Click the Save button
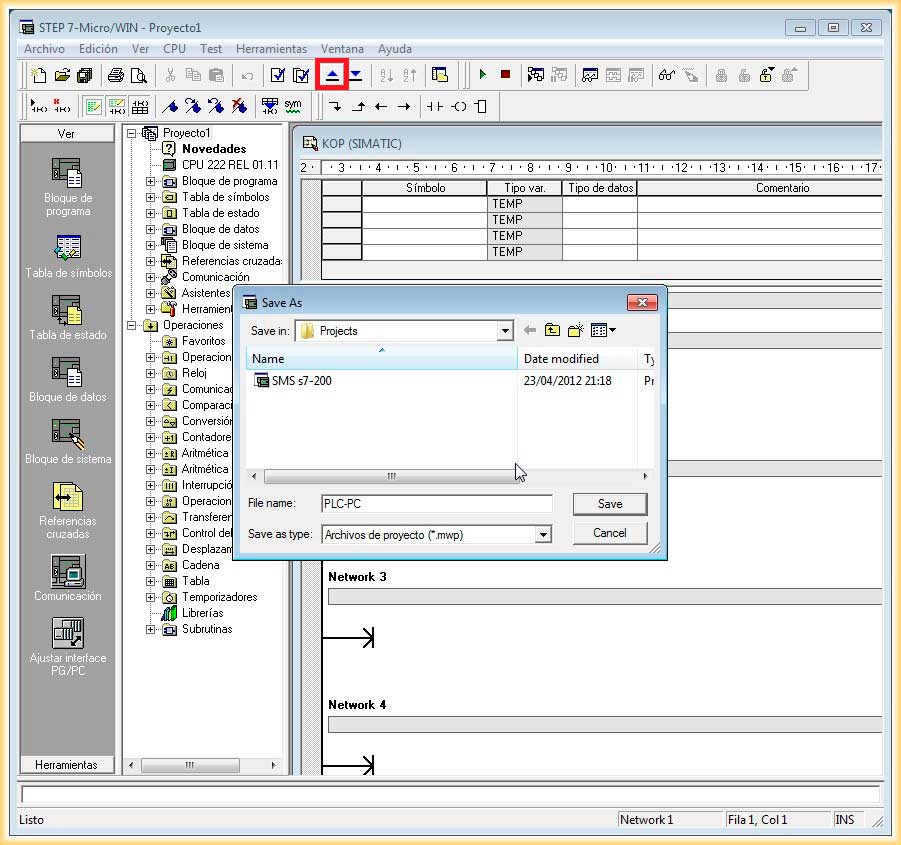Screen dimensions: 901x845 (x=609, y=504)
